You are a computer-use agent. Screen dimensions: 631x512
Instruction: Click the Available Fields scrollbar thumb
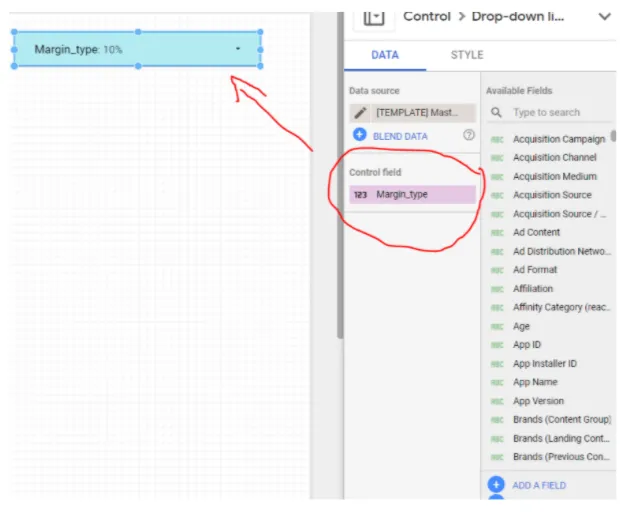pos(613,136)
